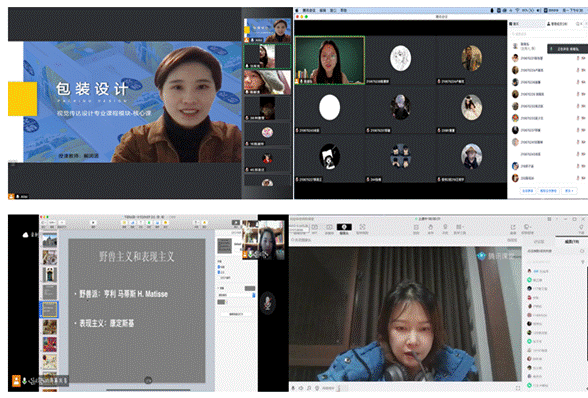Click the orange host icon at bottom-left
588x398 pixels.
coord(16,381)
